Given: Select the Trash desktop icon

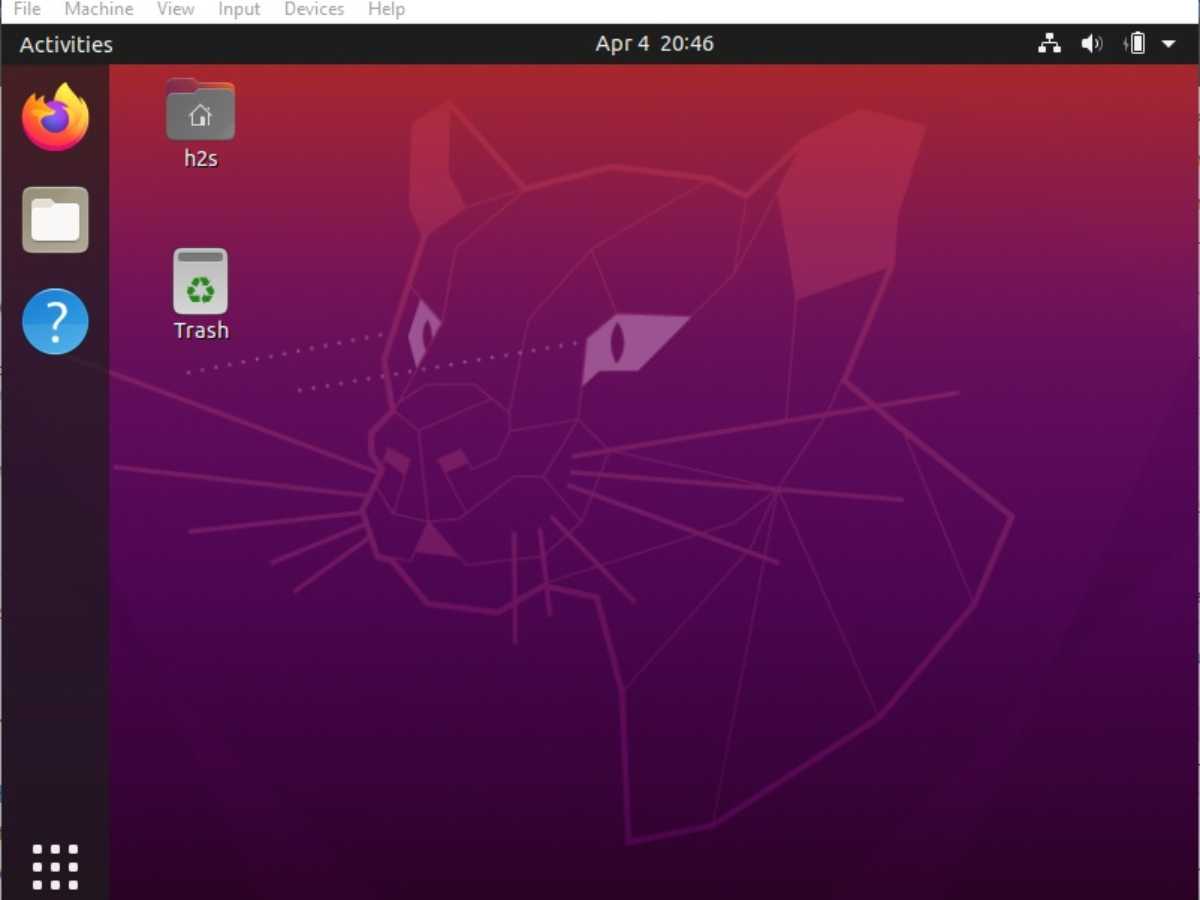Looking at the screenshot, I should tap(201, 295).
